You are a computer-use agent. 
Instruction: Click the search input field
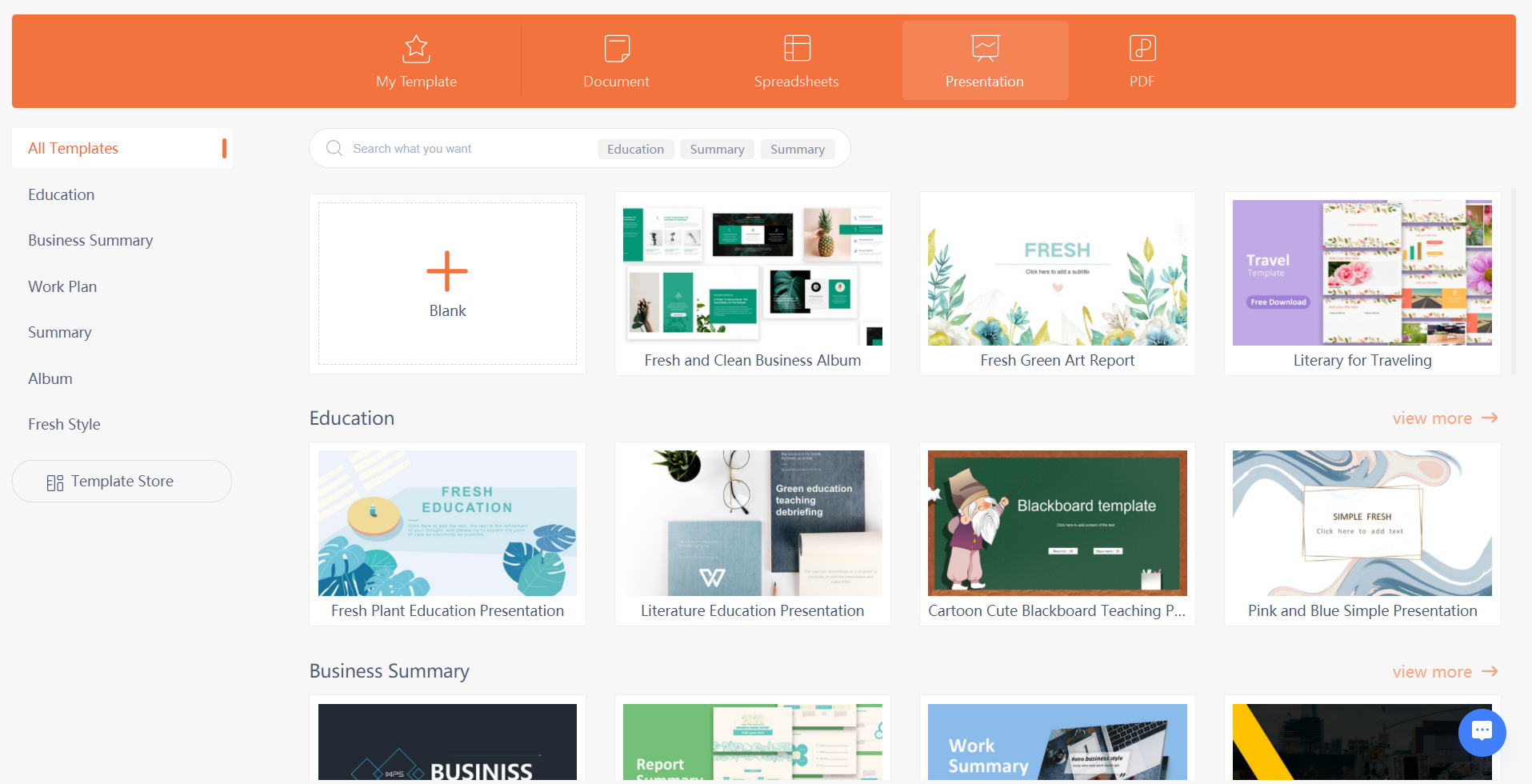pos(448,148)
